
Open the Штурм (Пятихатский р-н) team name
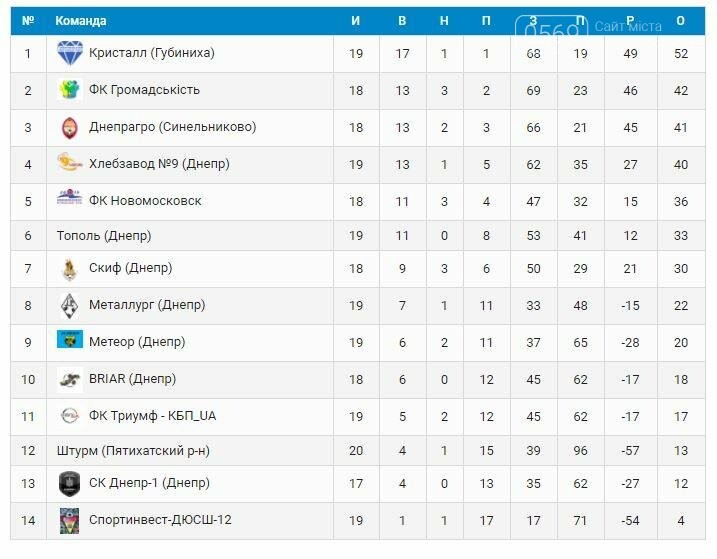point(133,451)
